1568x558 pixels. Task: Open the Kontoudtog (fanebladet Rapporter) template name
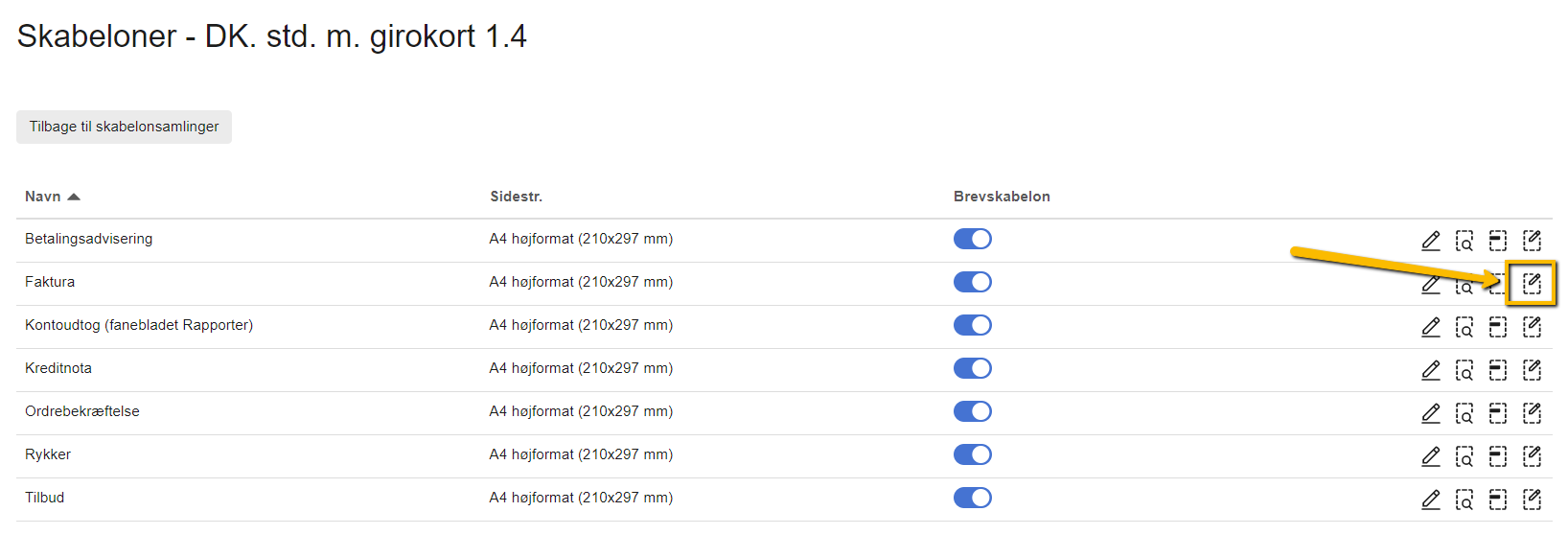click(x=138, y=325)
